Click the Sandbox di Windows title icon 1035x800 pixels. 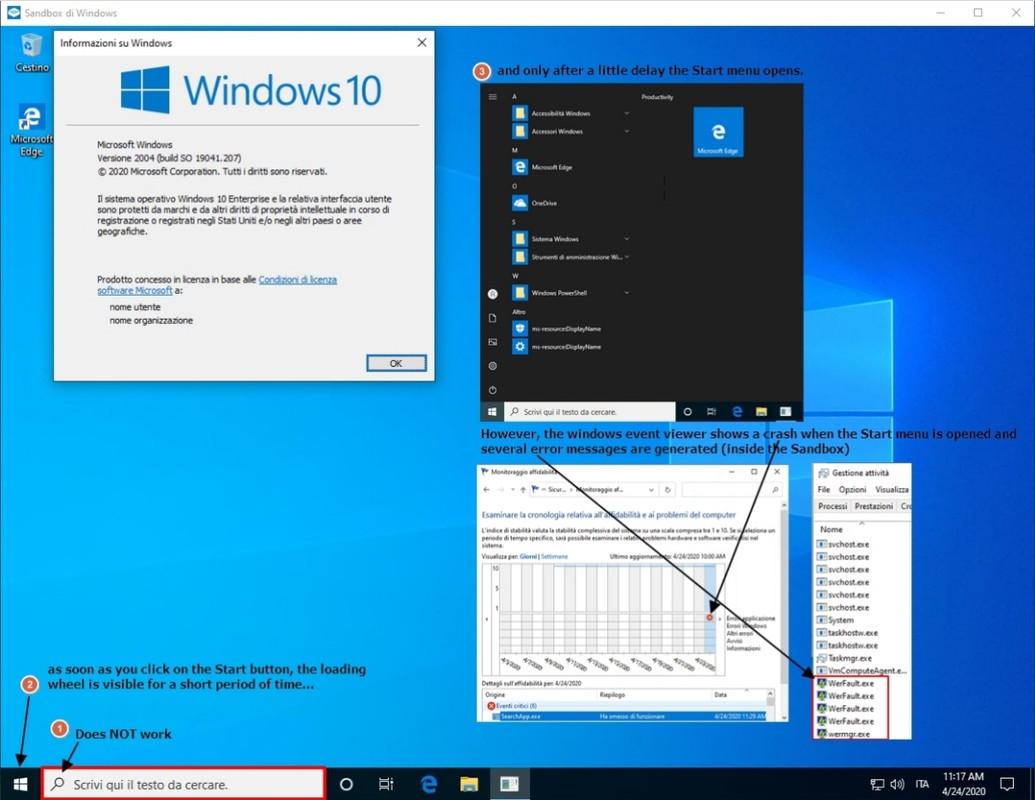(x=14, y=13)
